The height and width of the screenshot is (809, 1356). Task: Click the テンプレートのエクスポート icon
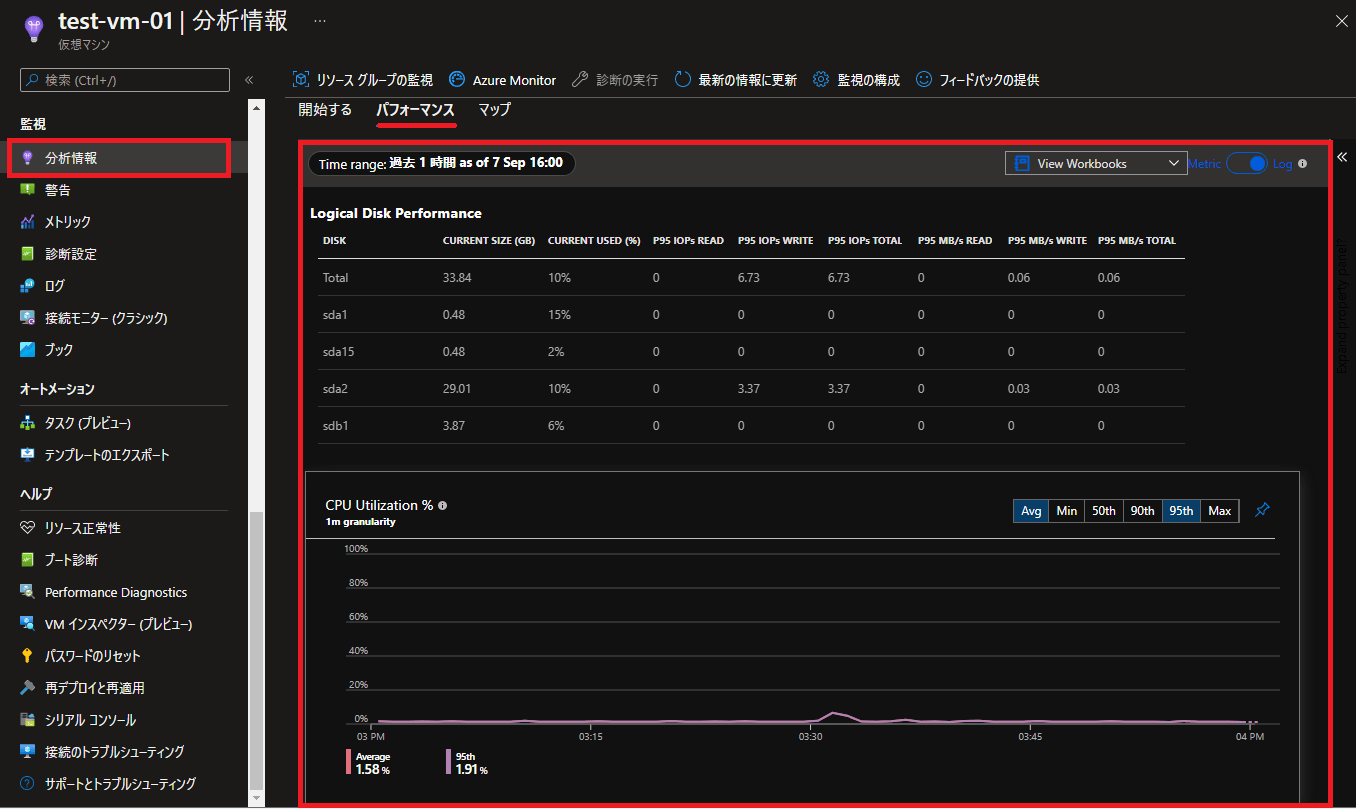click(28, 455)
